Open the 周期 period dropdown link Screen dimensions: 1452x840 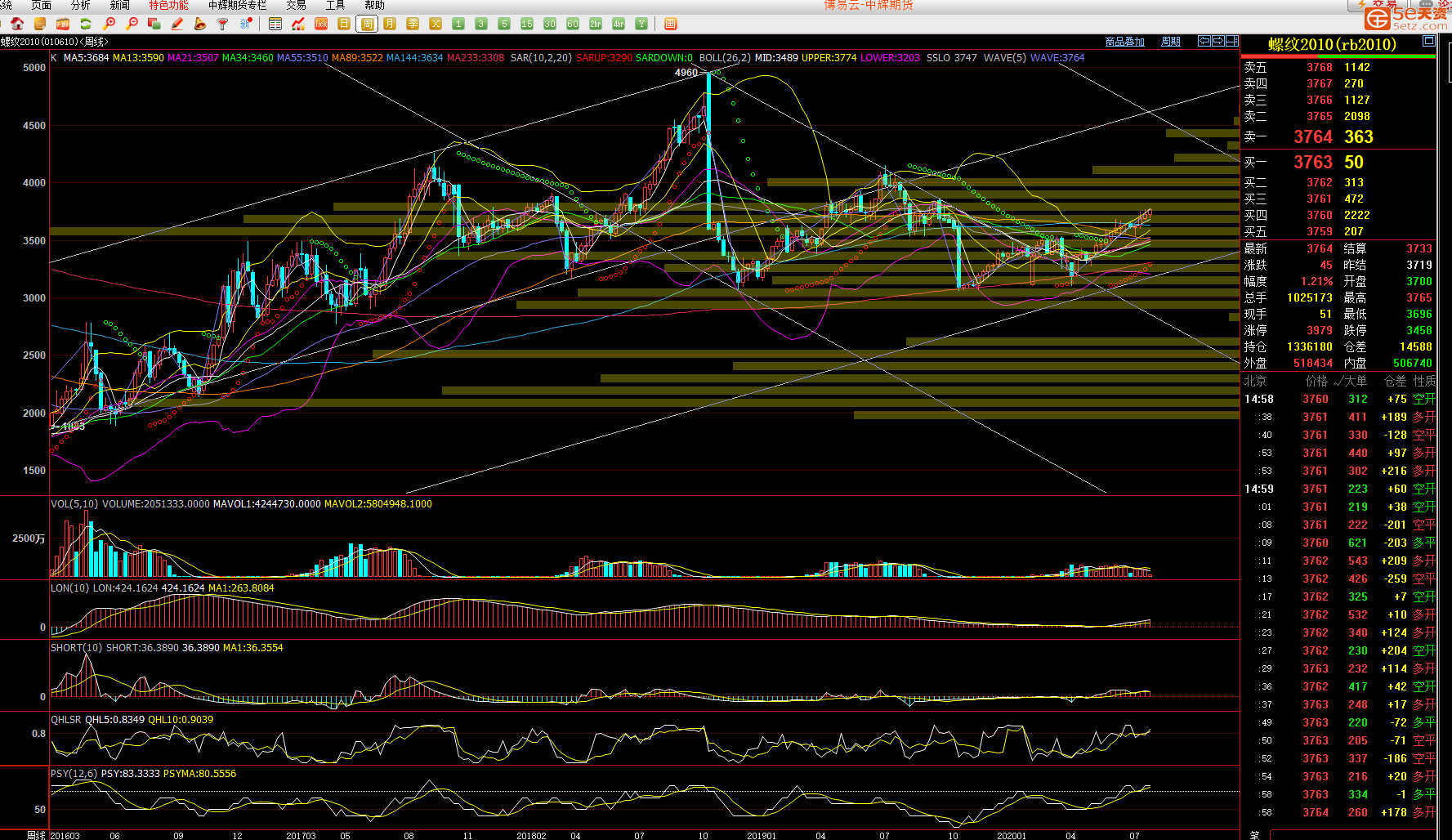point(1171,42)
